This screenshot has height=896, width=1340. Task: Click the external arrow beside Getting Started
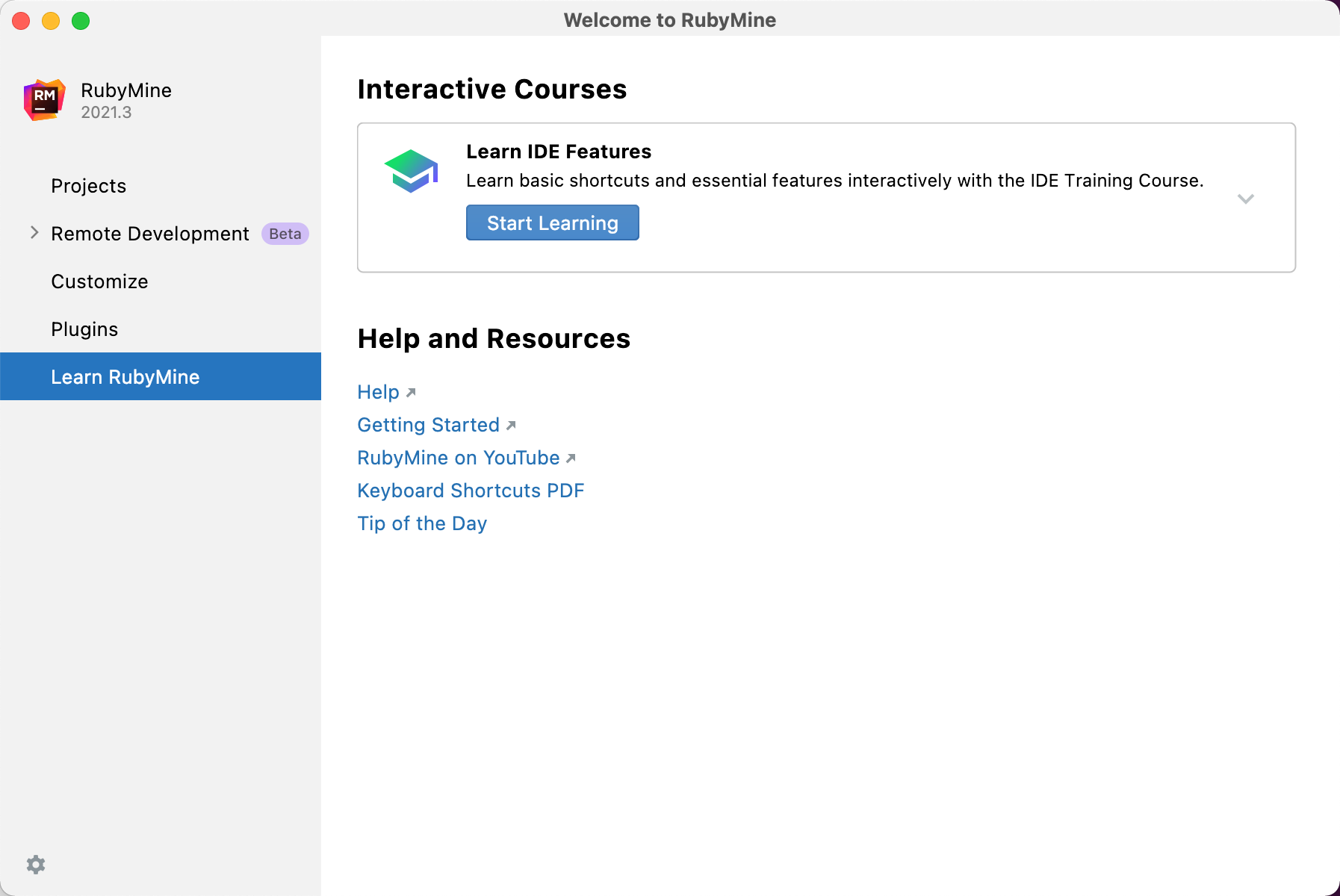[511, 425]
